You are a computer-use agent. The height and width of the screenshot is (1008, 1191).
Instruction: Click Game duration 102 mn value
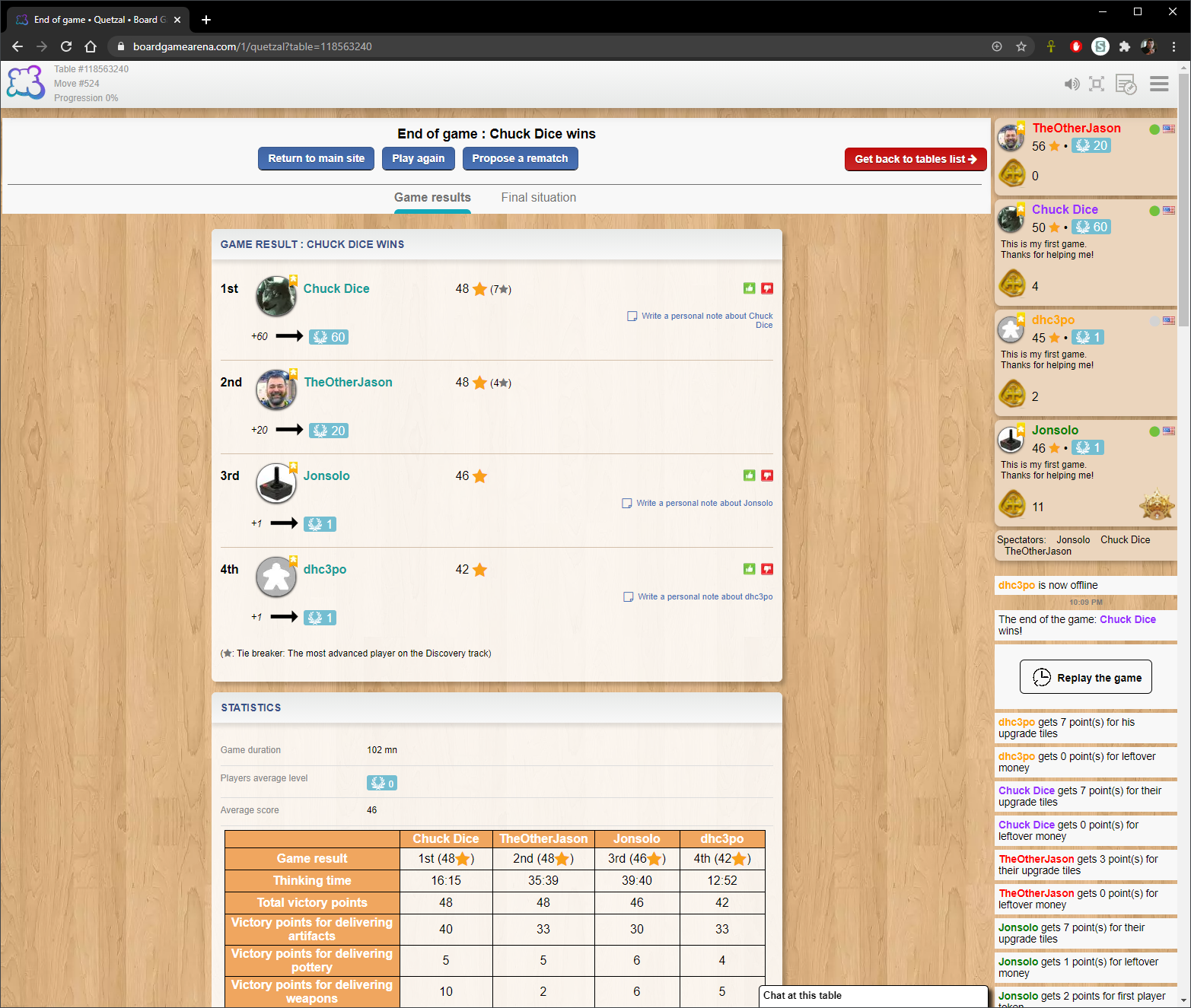point(382,750)
